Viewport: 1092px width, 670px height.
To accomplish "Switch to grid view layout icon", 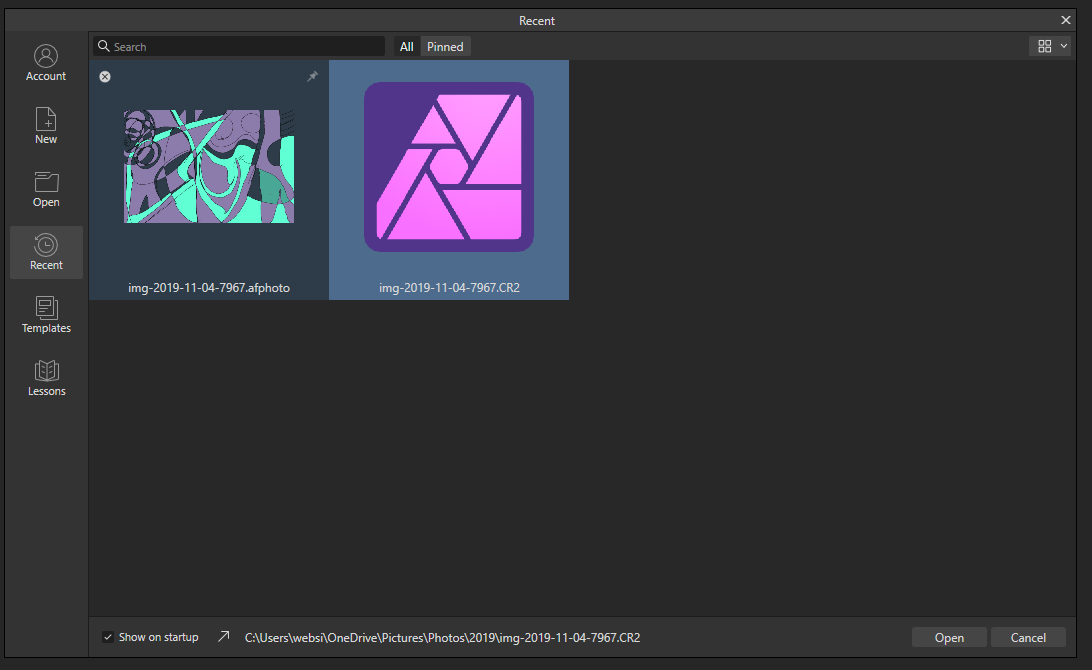I will (x=1045, y=46).
